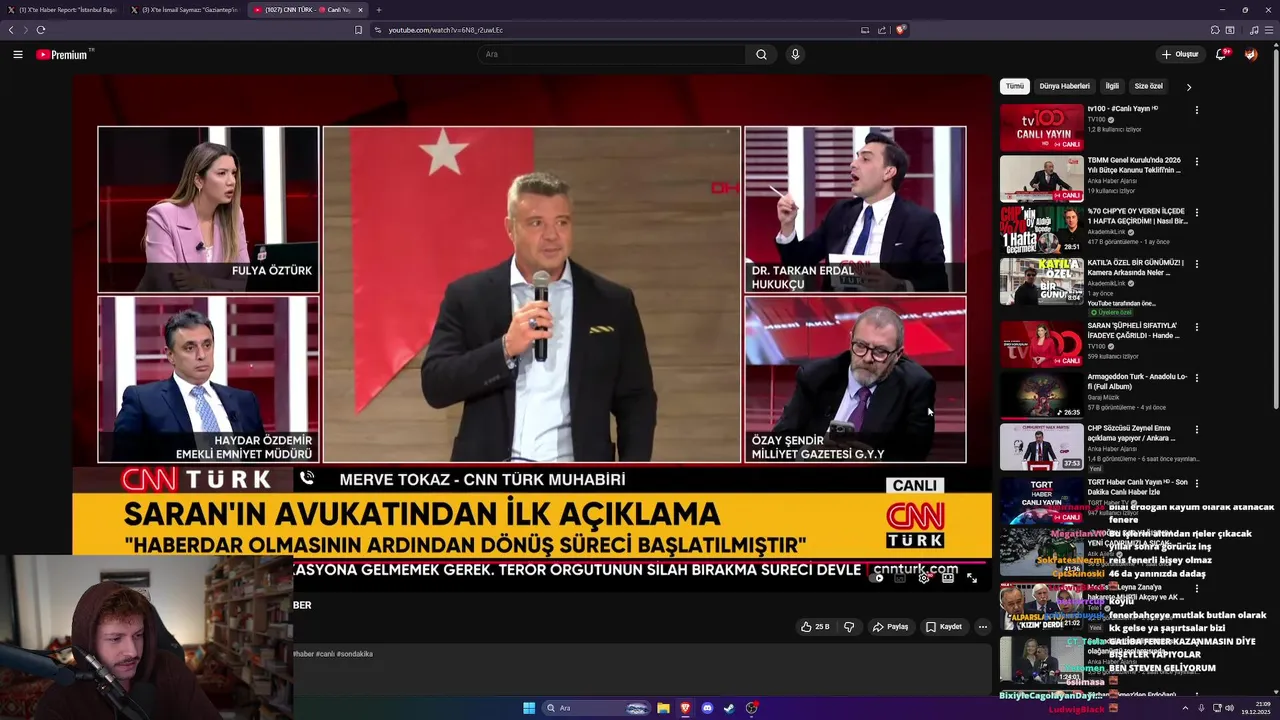Select the Tümü filter chip
Viewport: 1280px width, 720px height.
(x=1015, y=86)
